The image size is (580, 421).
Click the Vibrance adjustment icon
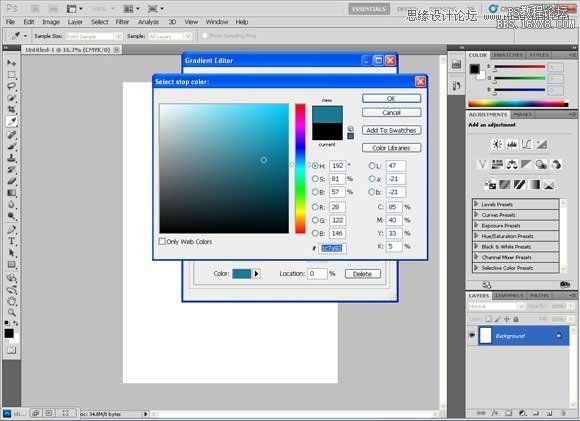point(482,164)
